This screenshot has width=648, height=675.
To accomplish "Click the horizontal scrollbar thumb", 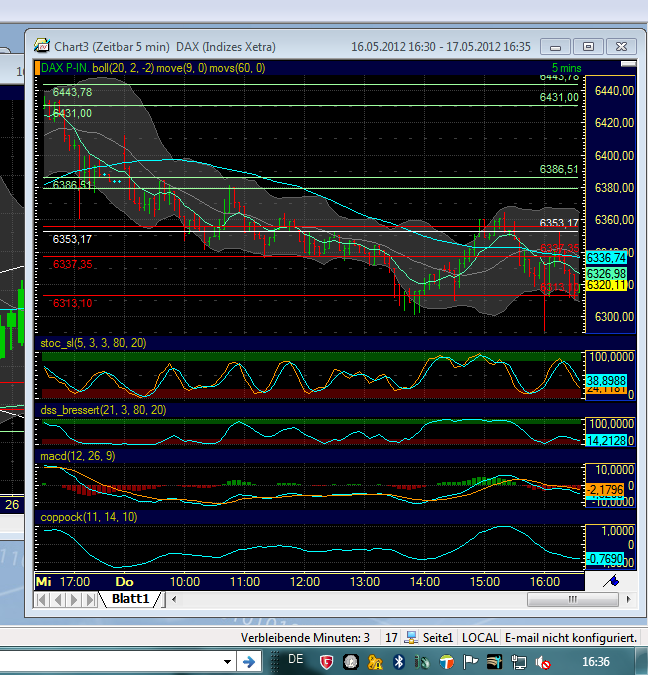I will (573, 599).
